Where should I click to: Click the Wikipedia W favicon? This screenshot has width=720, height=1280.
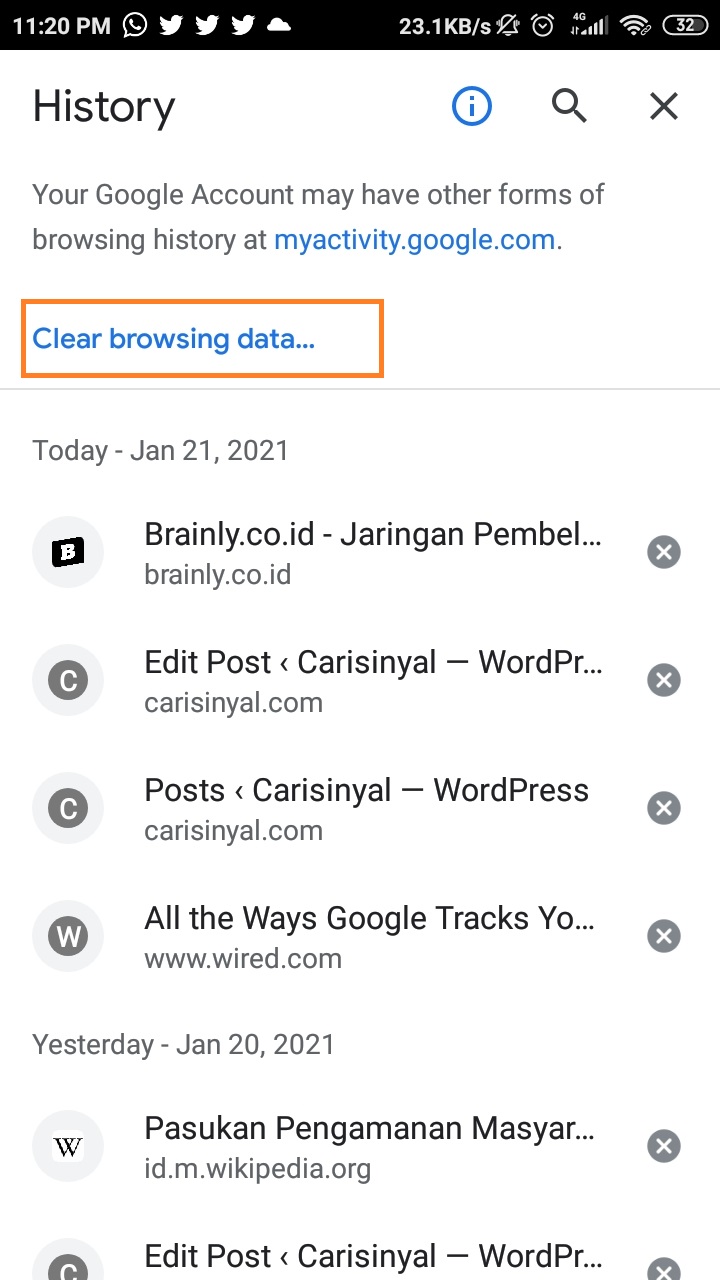[x=68, y=1146]
